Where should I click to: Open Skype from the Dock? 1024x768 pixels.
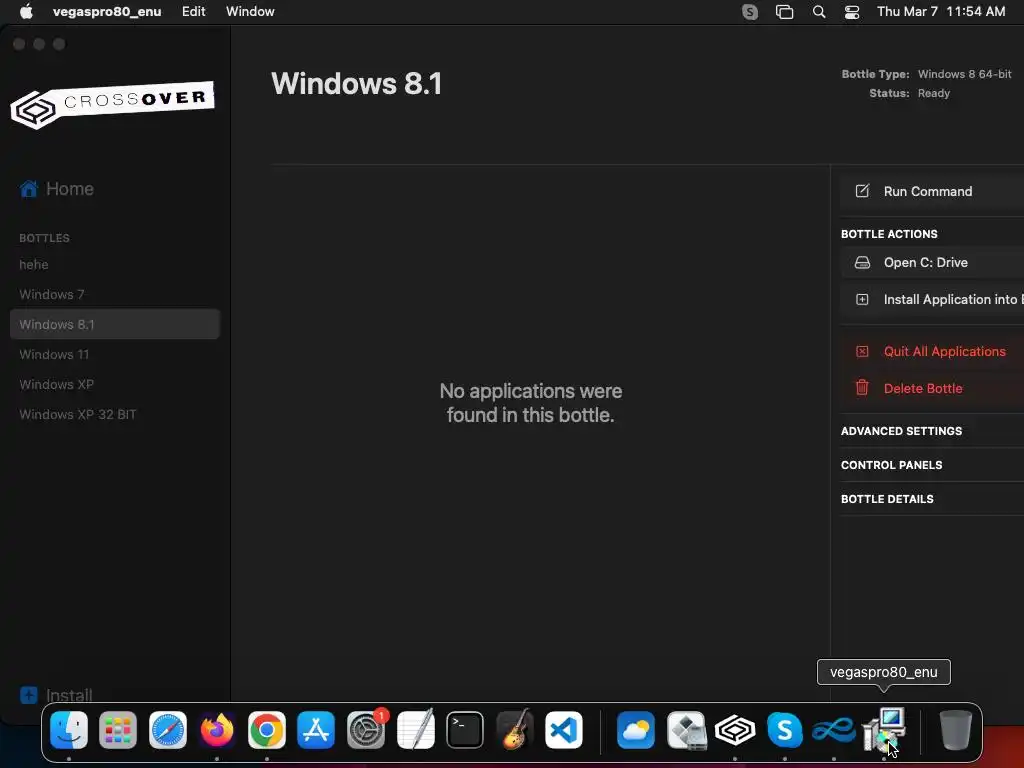coord(784,729)
